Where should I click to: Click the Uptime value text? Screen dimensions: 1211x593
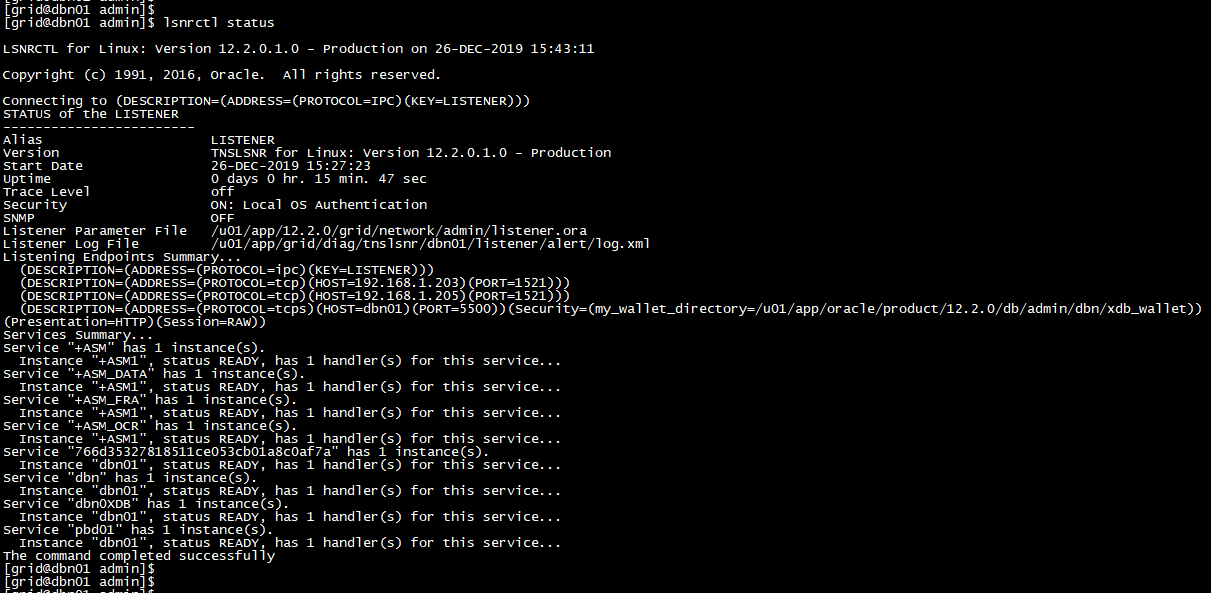click(318, 179)
